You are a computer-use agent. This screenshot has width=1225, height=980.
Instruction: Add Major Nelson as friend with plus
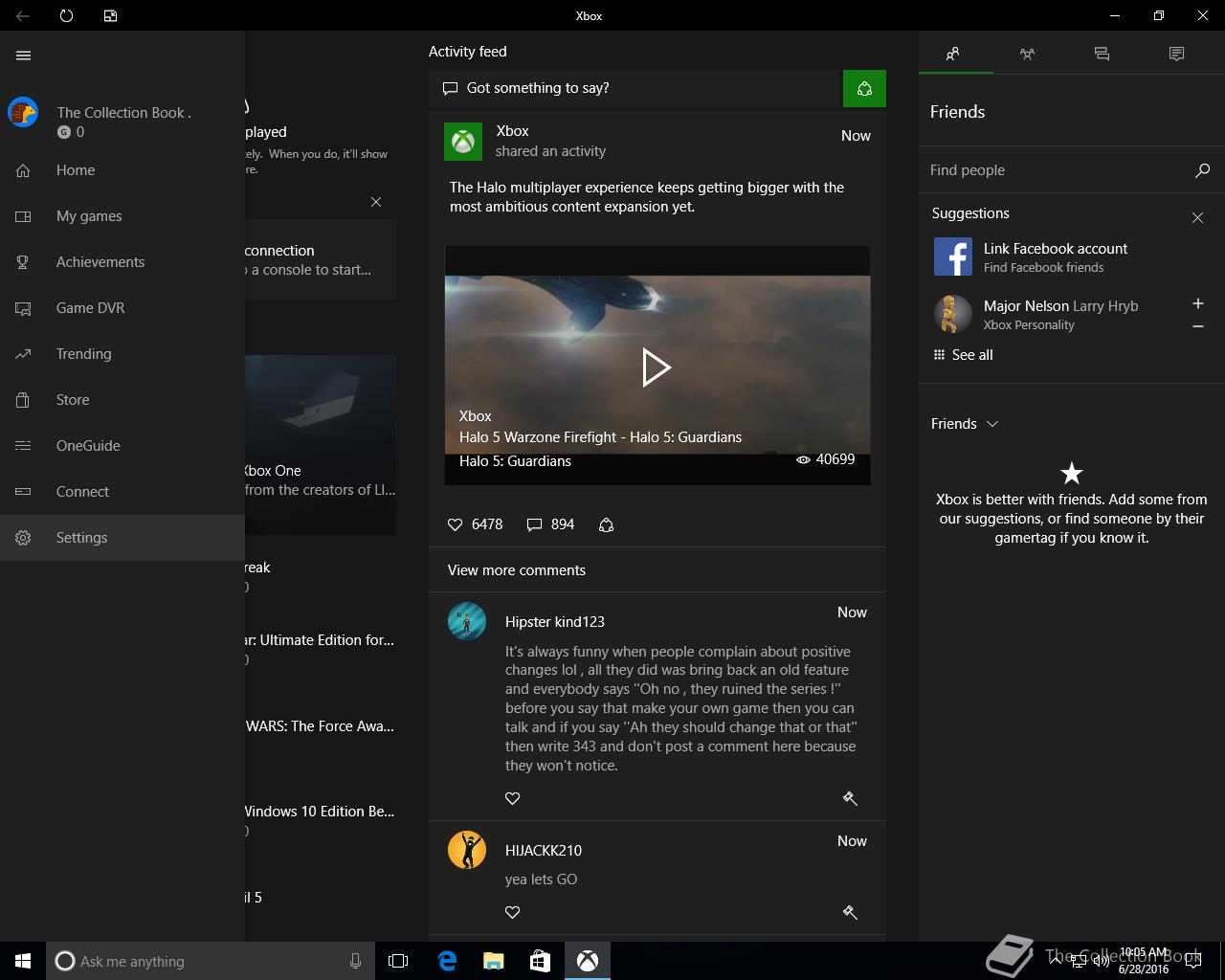1197,303
